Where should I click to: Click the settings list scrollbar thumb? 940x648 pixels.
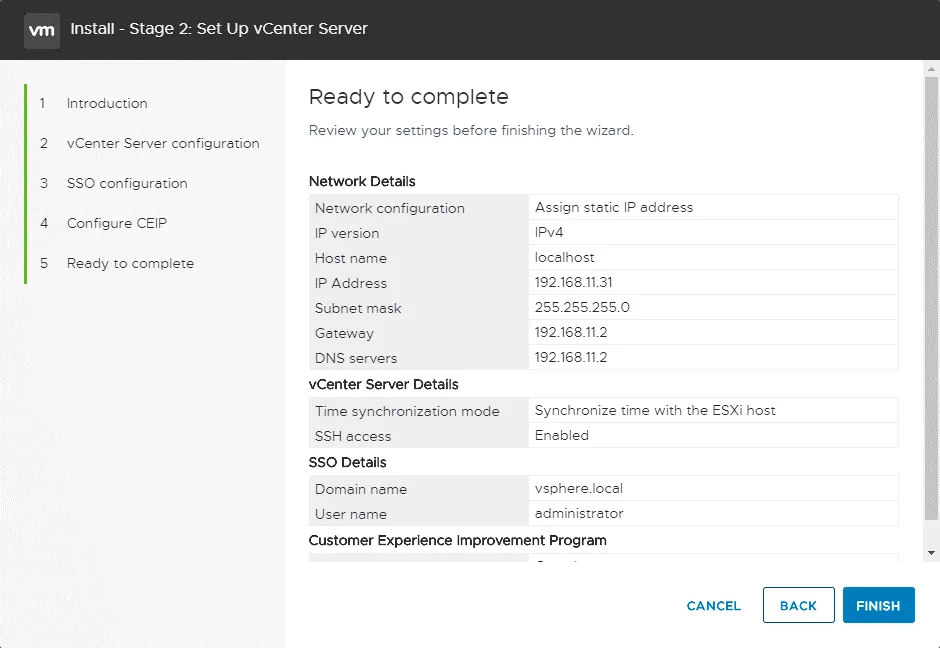932,300
